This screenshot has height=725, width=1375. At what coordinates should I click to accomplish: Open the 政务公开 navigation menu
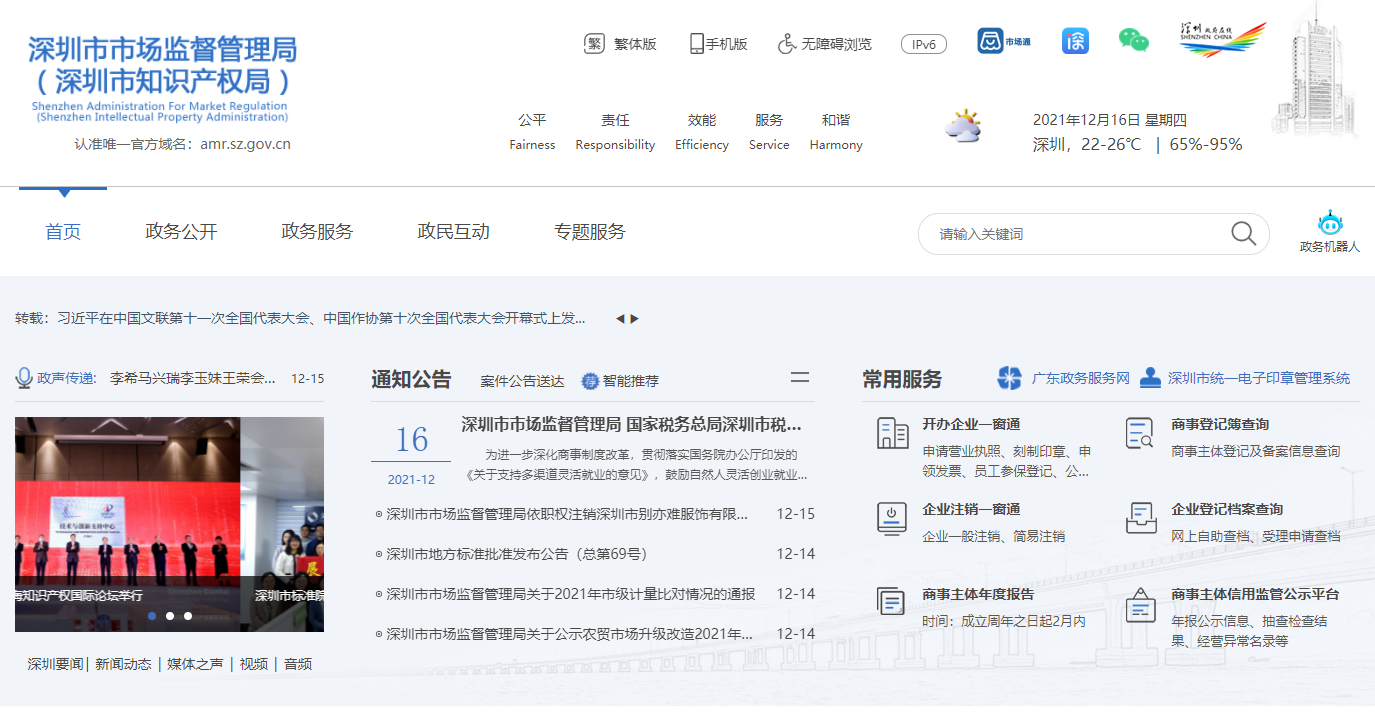click(181, 232)
